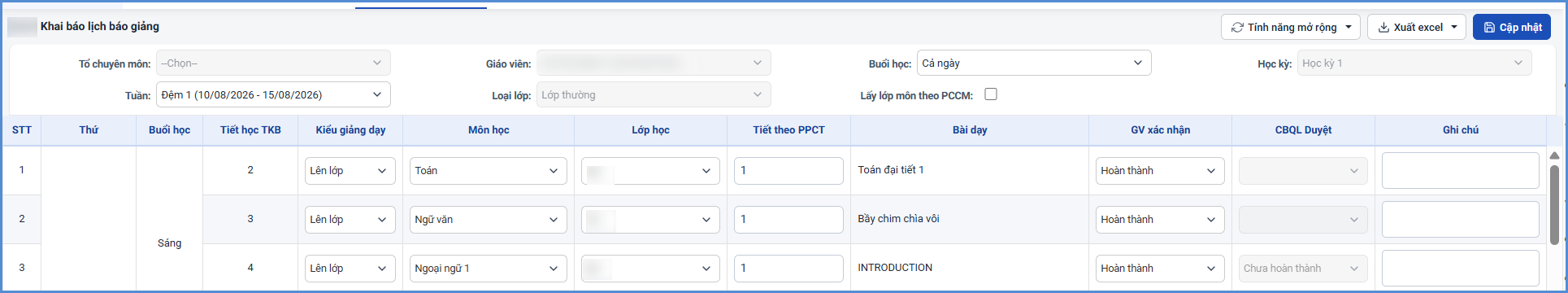1568x293 pixels.
Task: Click the Khai báo lịch báo giảng title
Action: coord(100,26)
